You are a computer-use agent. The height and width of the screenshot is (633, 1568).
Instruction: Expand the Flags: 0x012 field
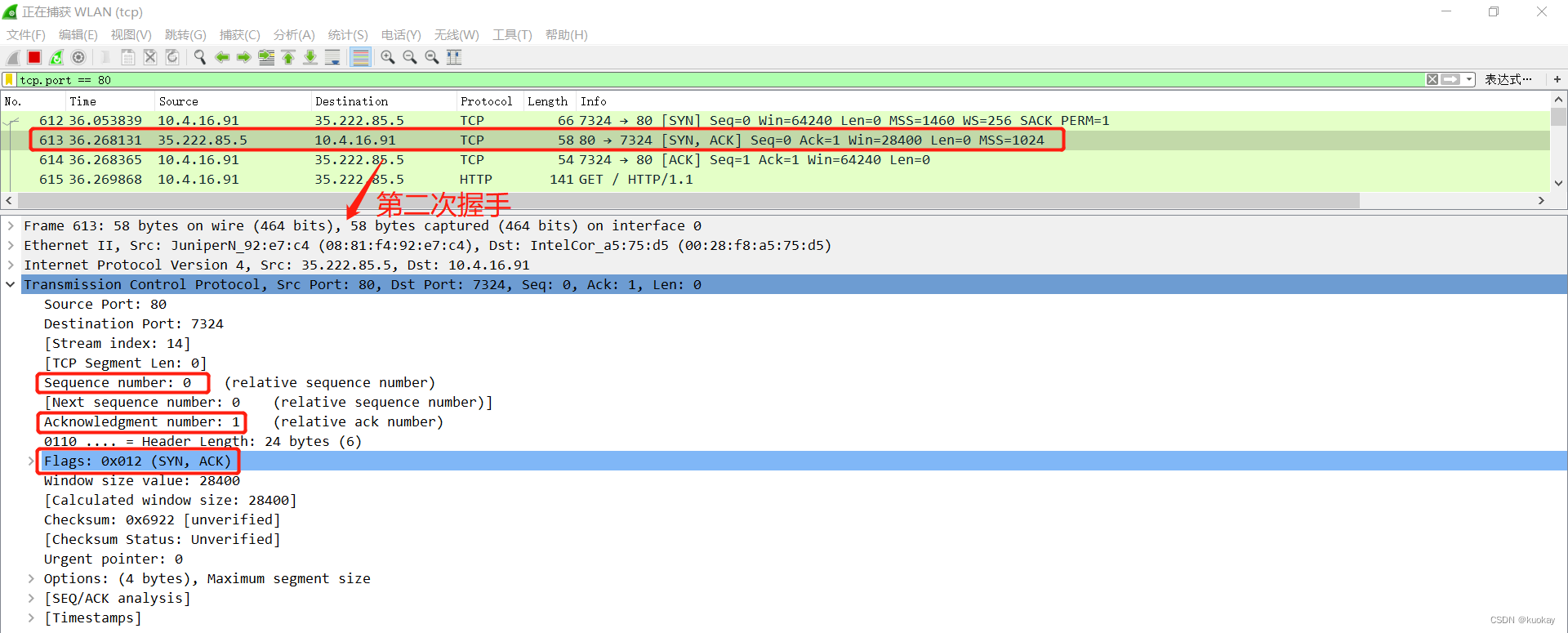click(x=31, y=461)
